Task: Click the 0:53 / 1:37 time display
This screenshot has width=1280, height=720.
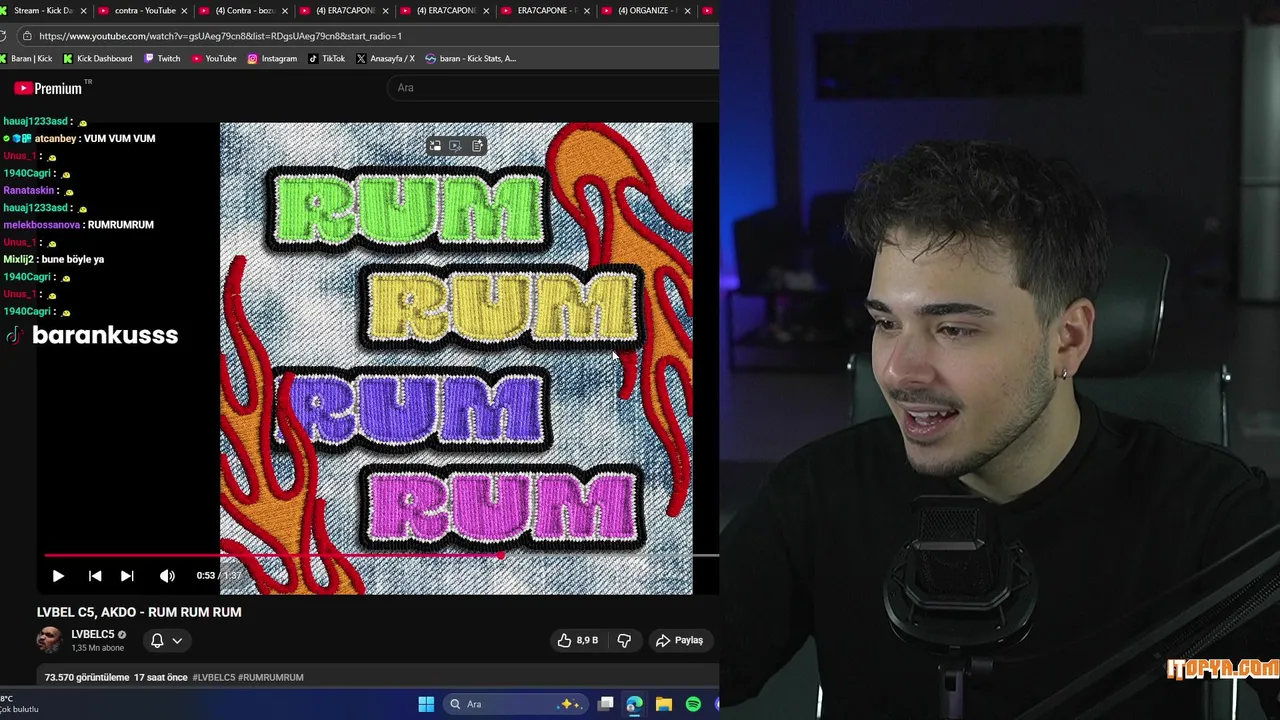Action: [217, 576]
